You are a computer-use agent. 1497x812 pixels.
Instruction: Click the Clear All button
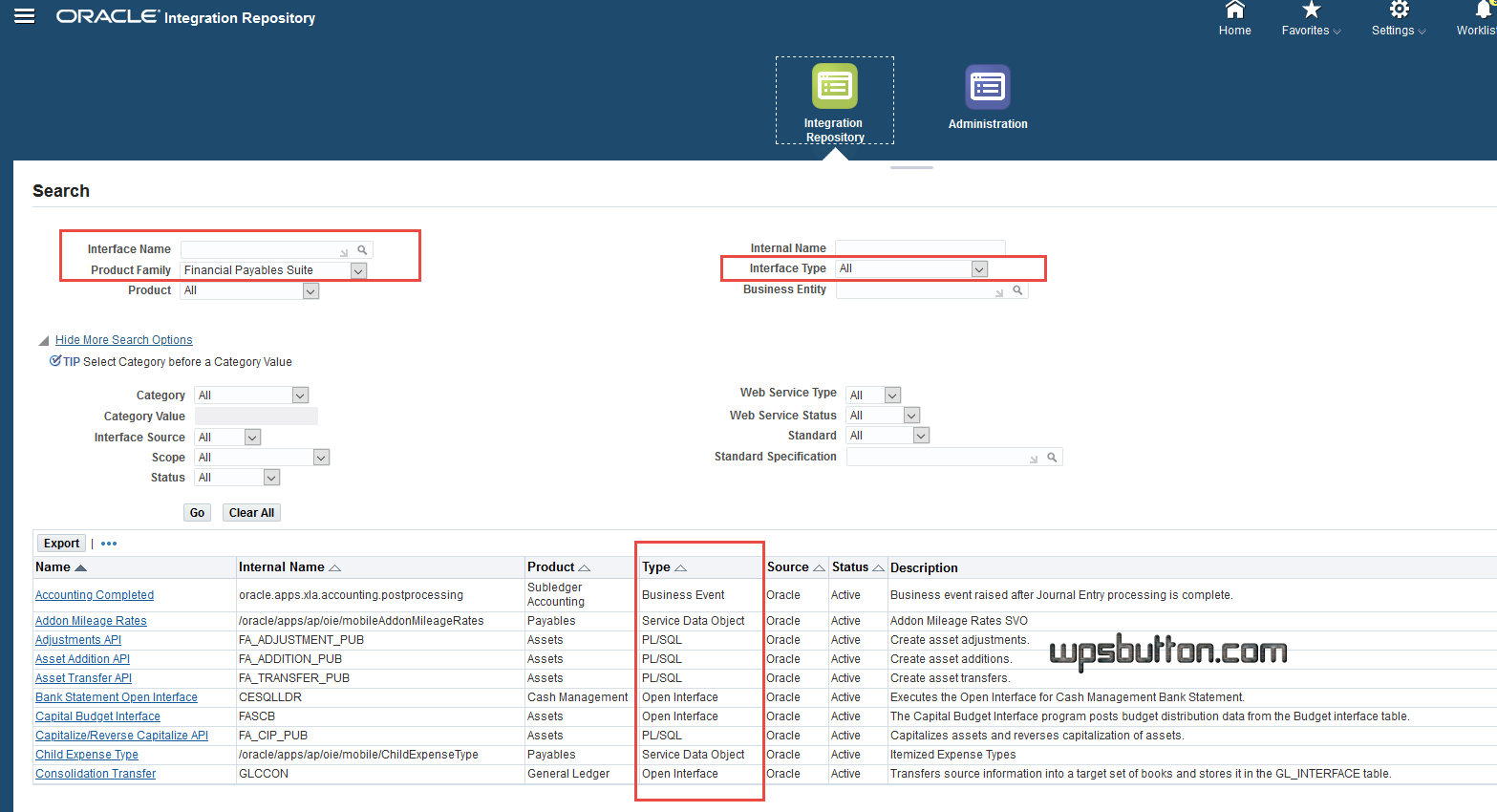pyautogui.click(x=251, y=513)
